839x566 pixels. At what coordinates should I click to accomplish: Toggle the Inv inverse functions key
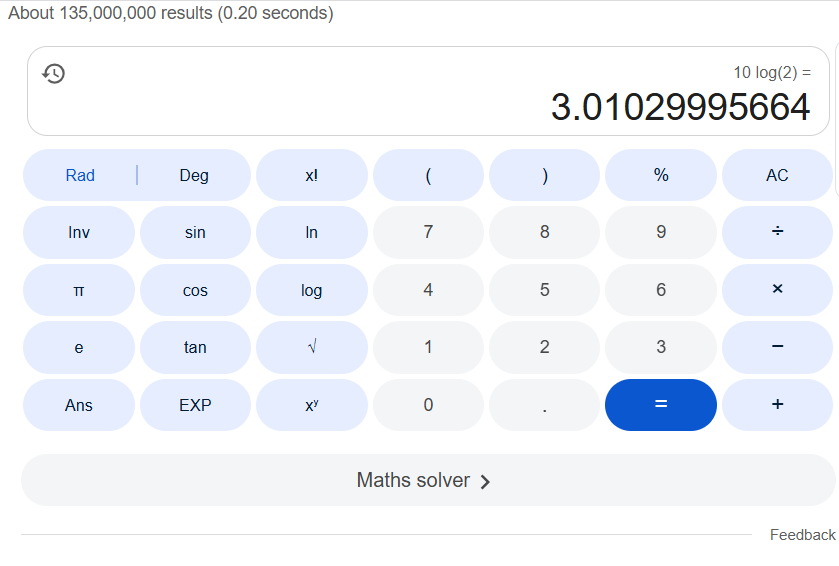[x=79, y=232]
